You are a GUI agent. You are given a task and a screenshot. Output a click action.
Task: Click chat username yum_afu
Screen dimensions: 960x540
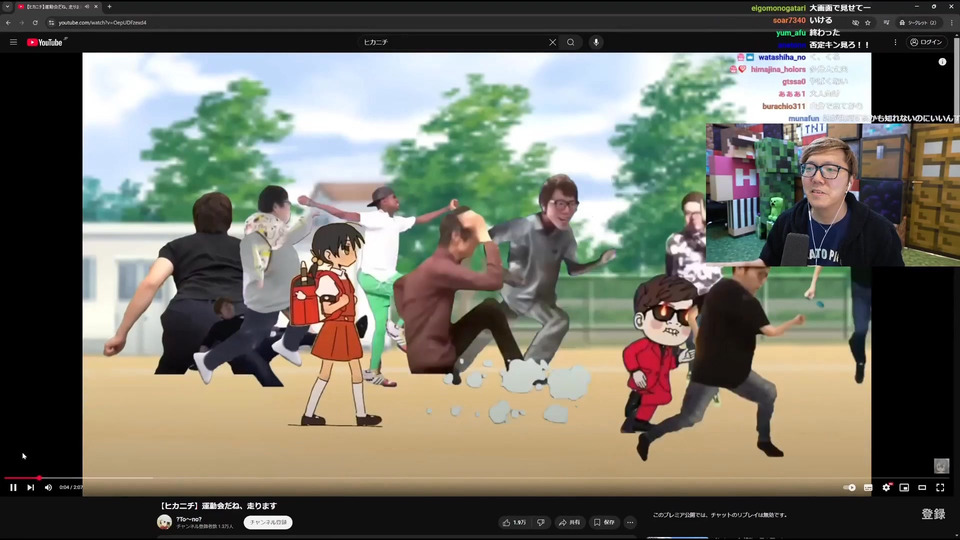tap(791, 32)
